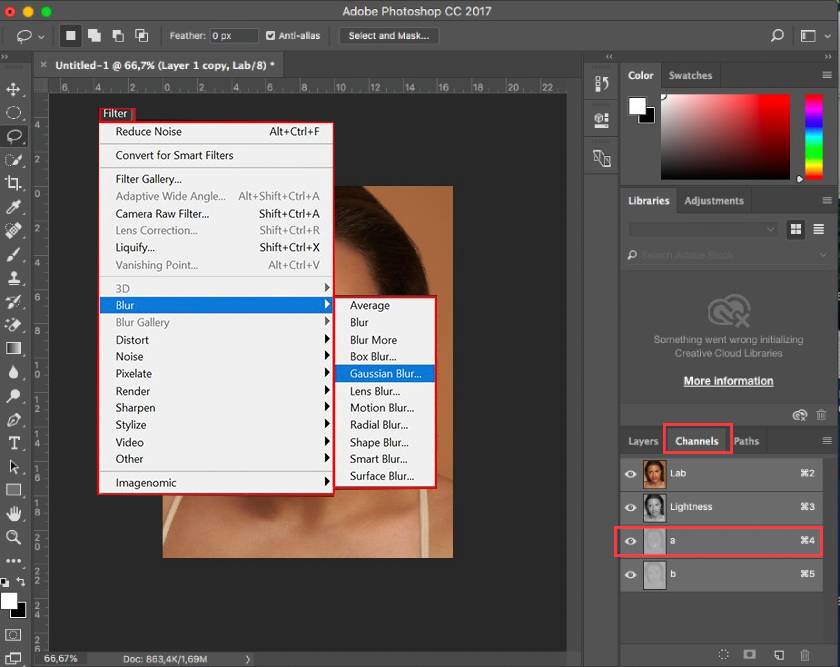Select the Hand tool
The width and height of the screenshot is (840, 667).
click(x=14, y=513)
